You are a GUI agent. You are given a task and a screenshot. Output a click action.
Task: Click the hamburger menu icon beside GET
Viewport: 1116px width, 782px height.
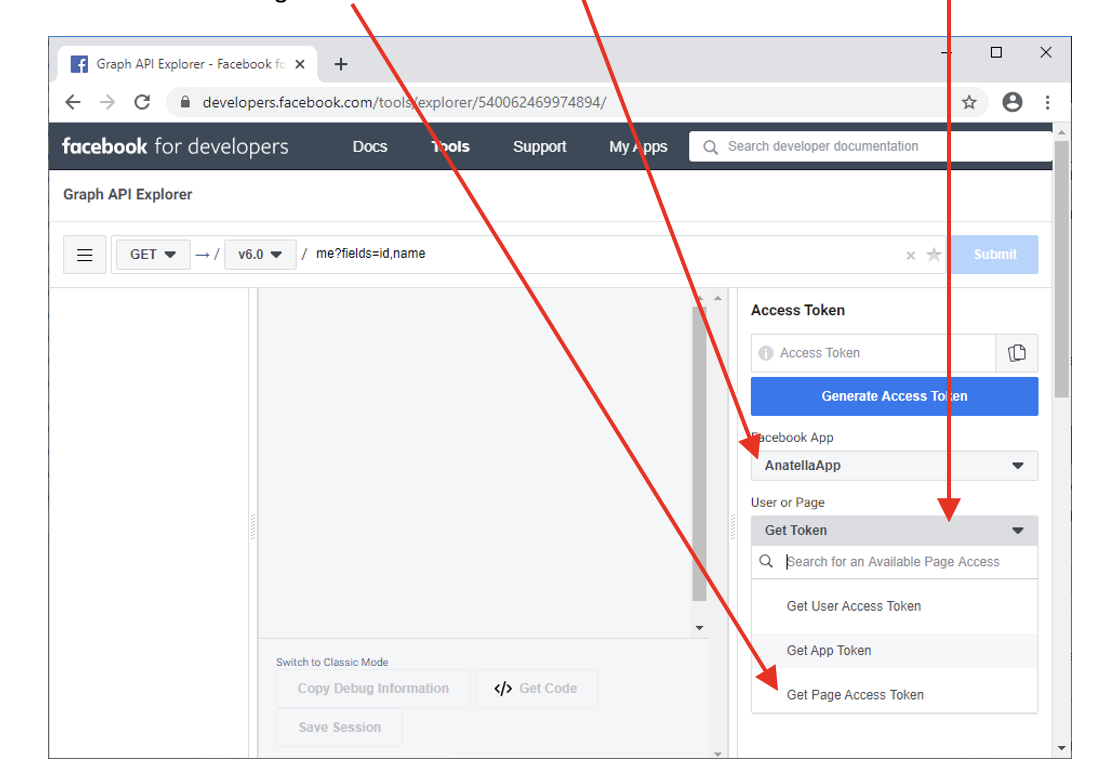click(x=85, y=255)
